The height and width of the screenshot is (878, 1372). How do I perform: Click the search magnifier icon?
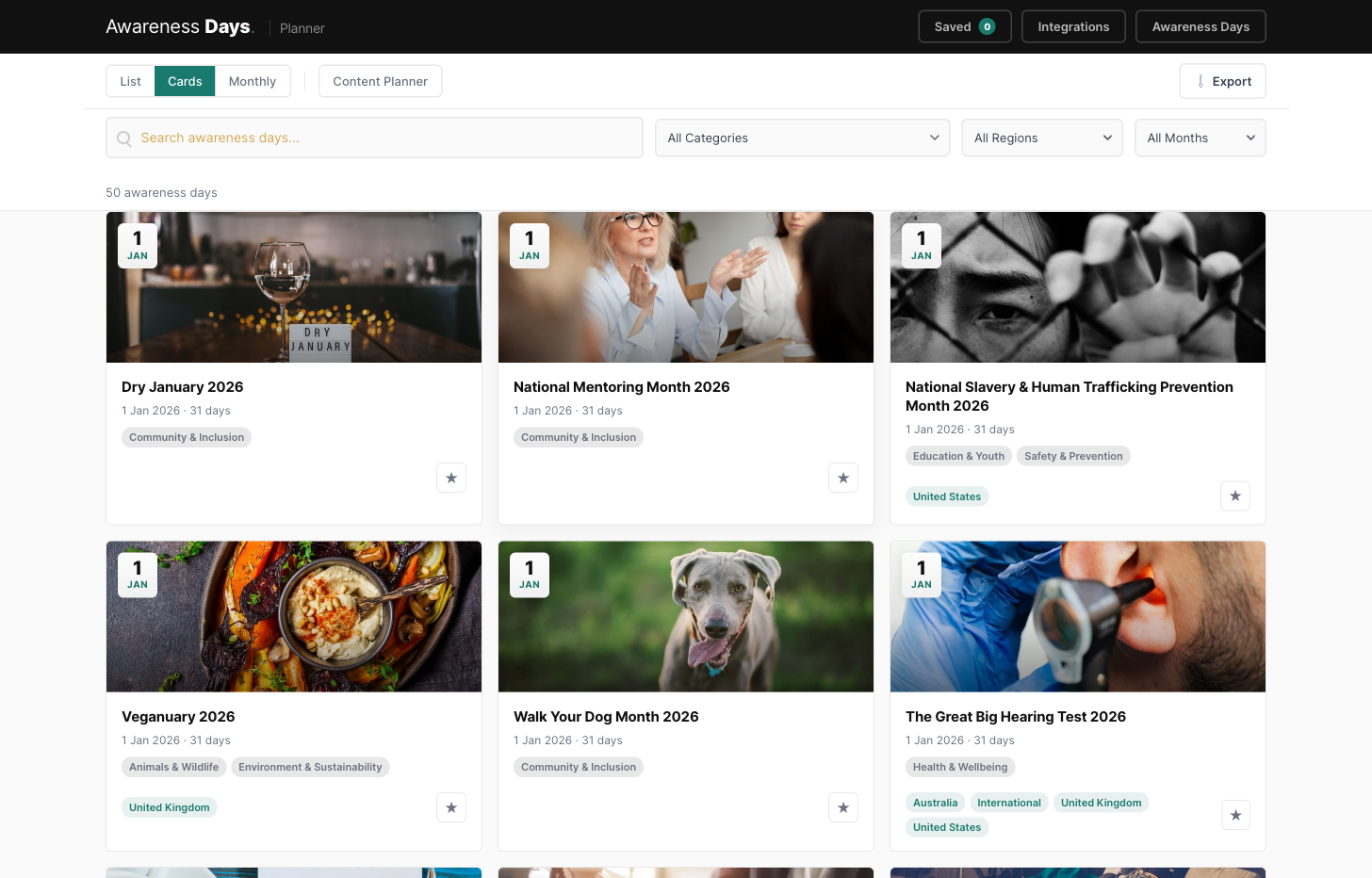tap(124, 138)
